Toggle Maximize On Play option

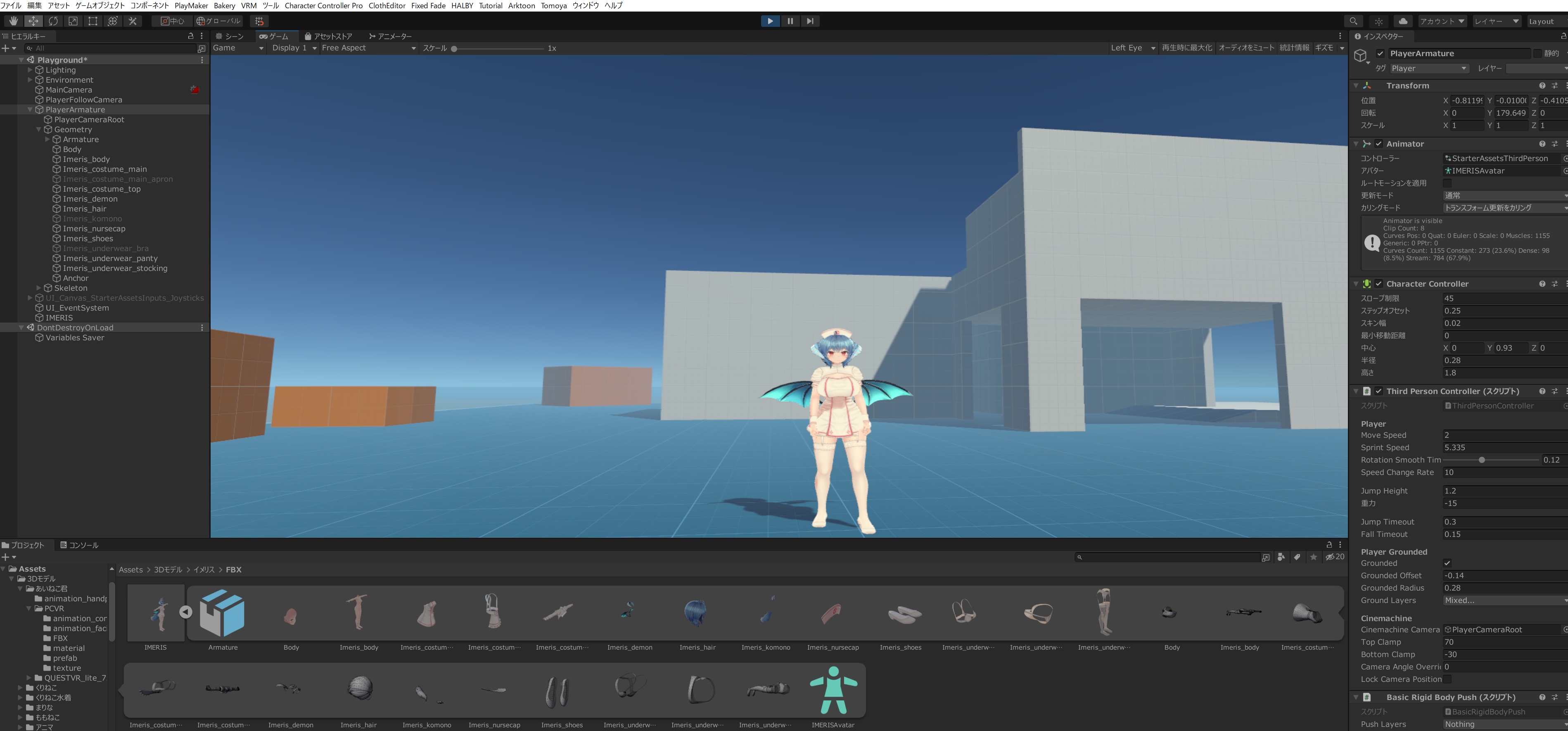click(1186, 48)
